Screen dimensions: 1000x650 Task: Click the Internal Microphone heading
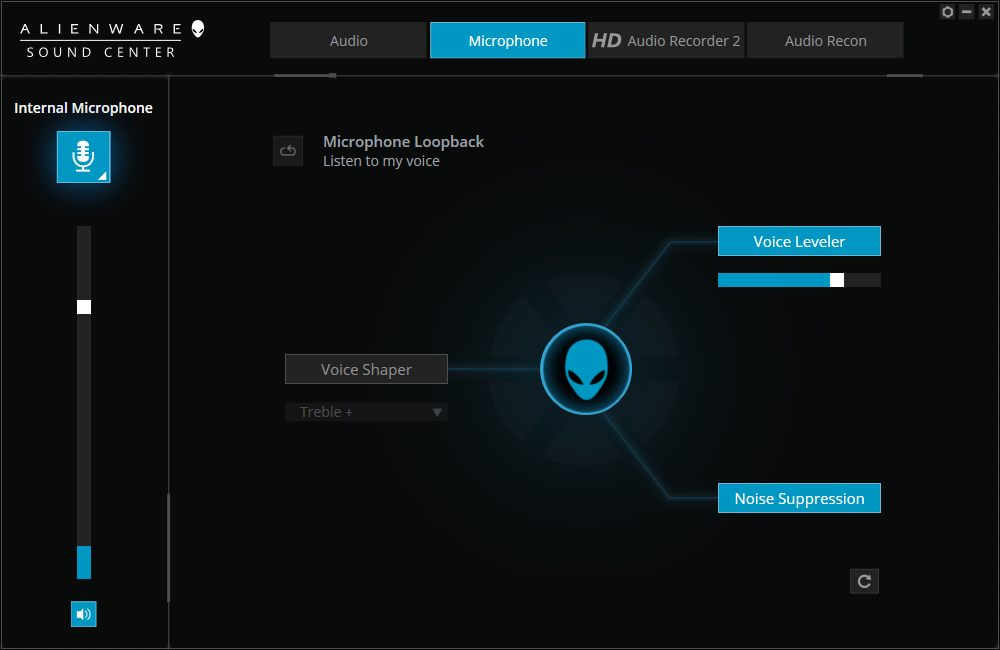[x=84, y=108]
